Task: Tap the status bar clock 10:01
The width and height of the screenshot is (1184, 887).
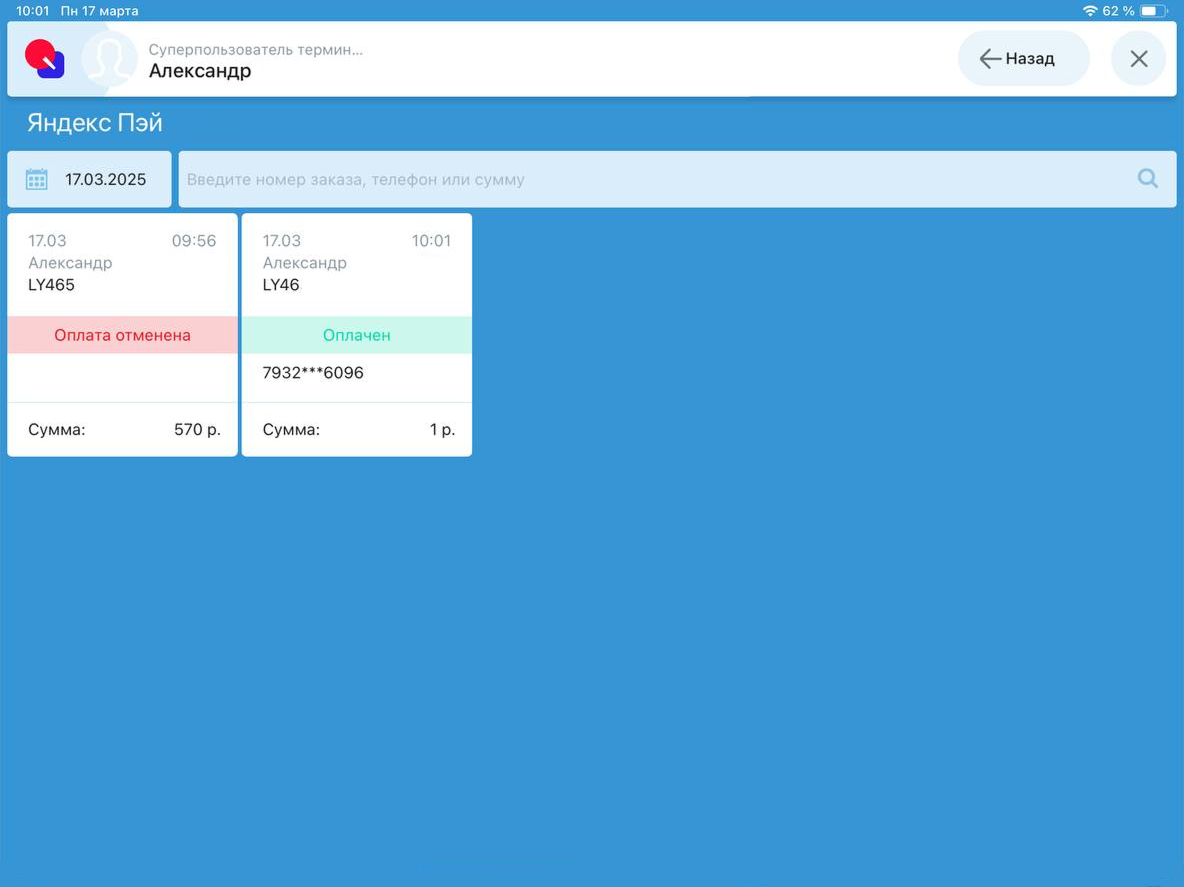Action: point(32,11)
